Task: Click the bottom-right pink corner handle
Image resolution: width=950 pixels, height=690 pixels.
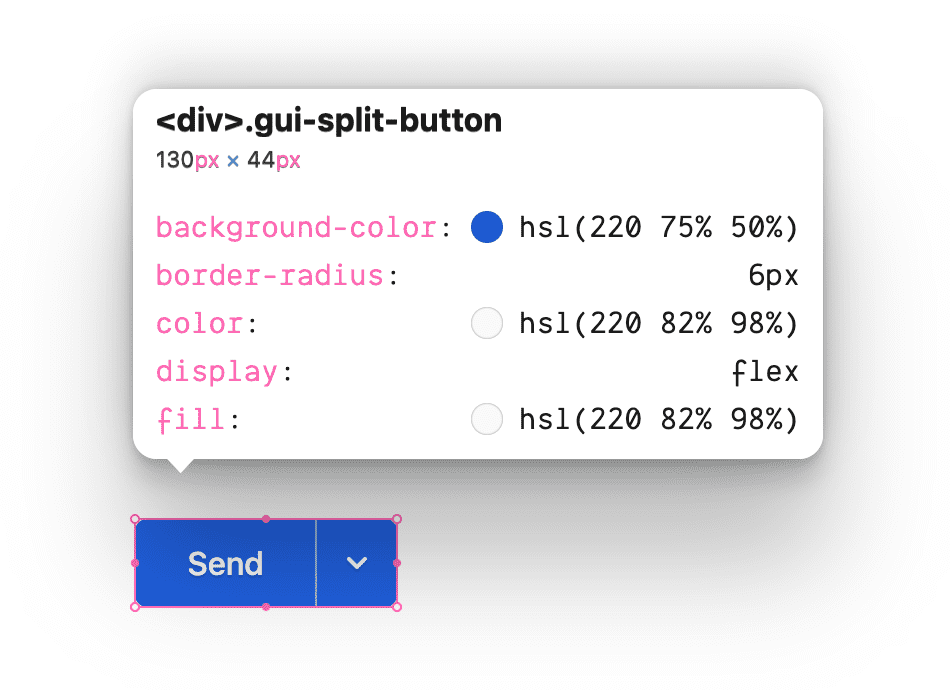Action: click(x=396, y=607)
